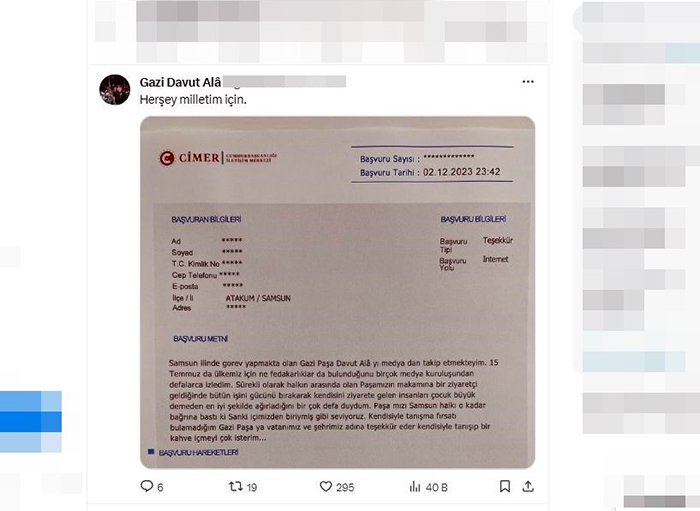This screenshot has width=700, height=511.
Task: Click the reply count number 6
Action: pyautogui.click(x=160, y=487)
